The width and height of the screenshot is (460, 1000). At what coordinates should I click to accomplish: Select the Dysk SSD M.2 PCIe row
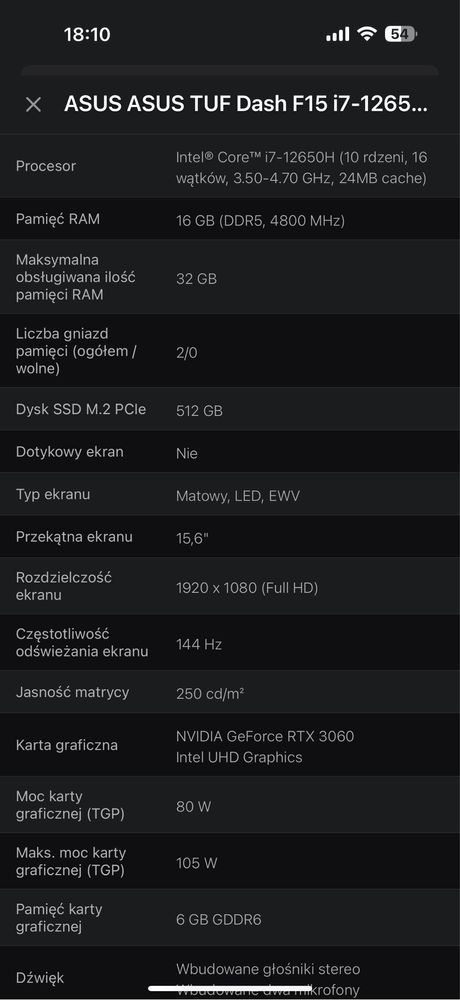230,409
